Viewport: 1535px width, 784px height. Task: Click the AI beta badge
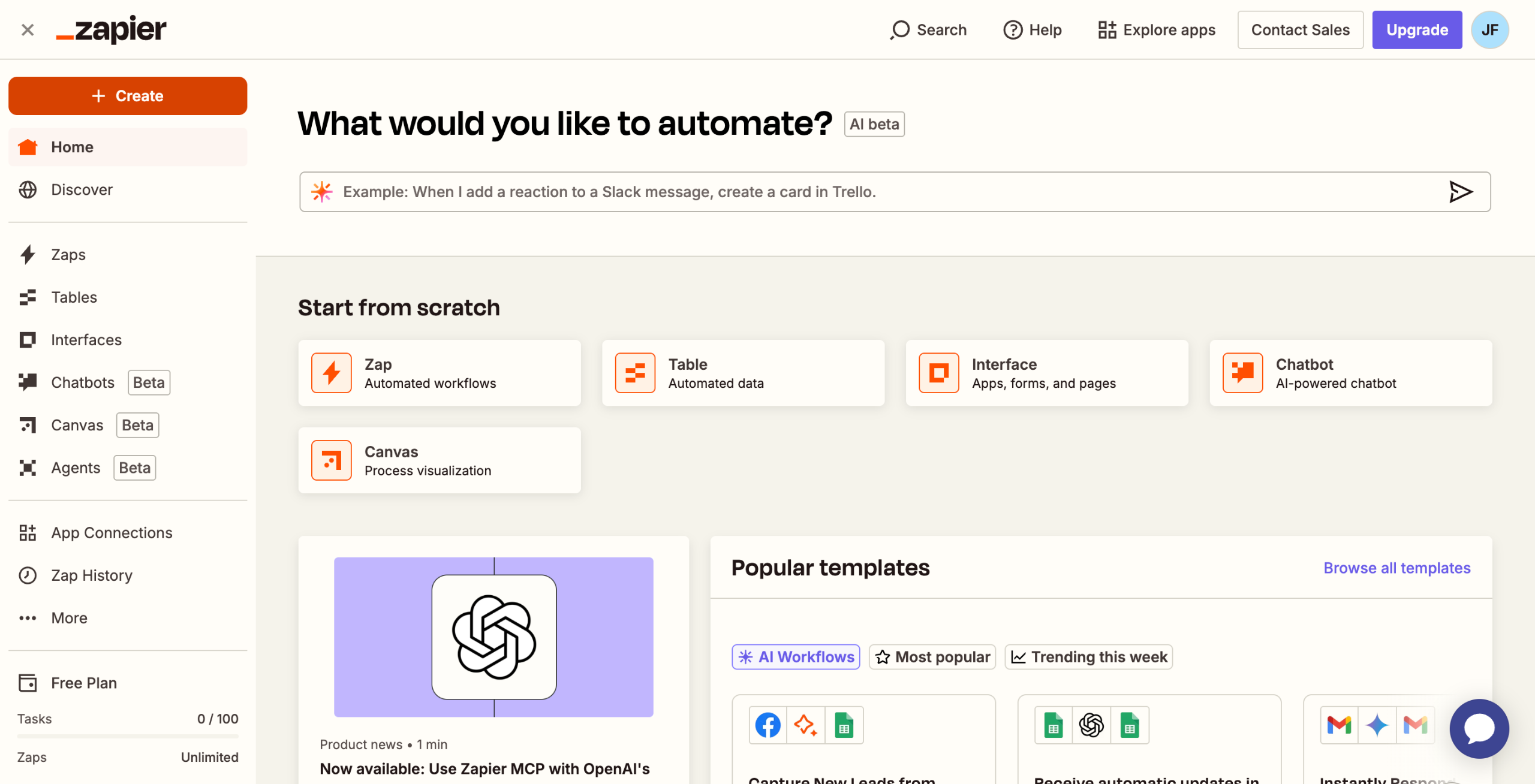[x=874, y=124]
